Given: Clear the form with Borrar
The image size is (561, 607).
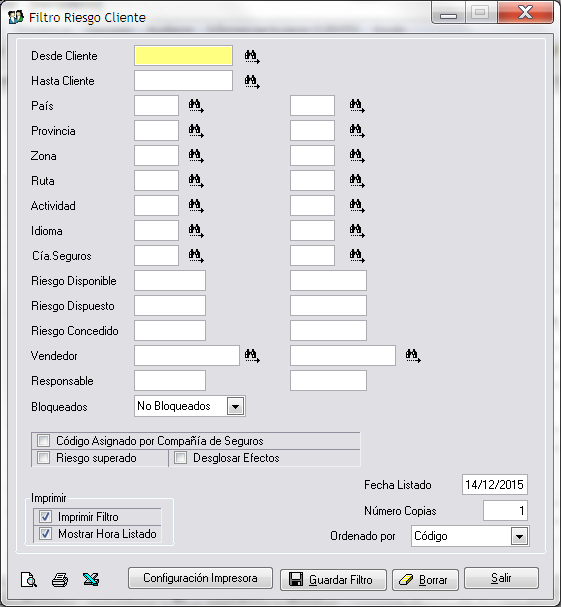Looking at the screenshot, I should [x=425, y=580].
